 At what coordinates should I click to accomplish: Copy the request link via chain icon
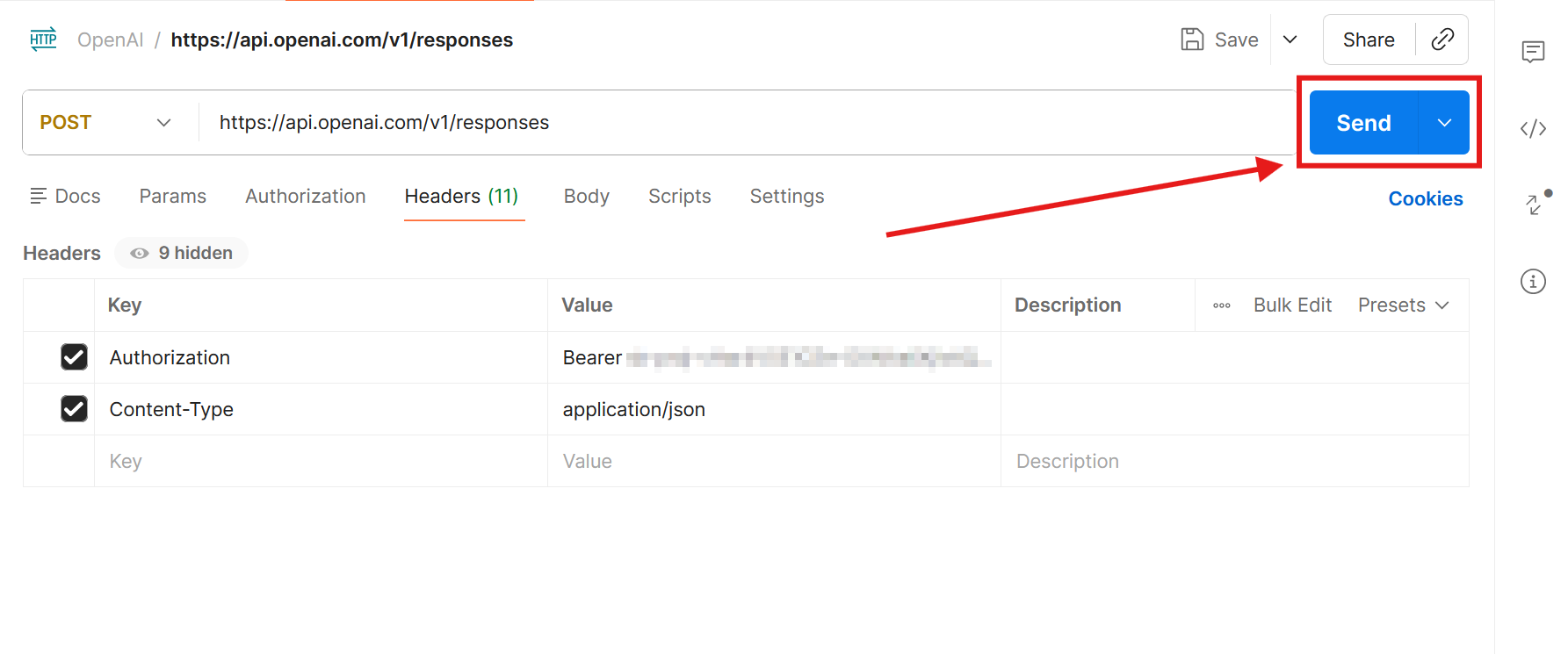pos(1442,39)
